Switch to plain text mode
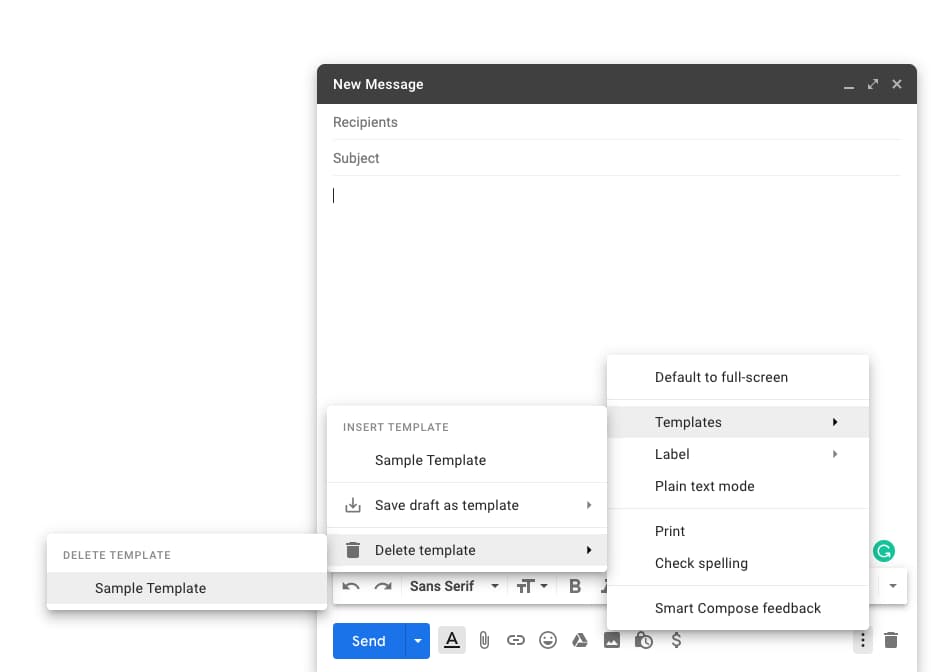 704,486
